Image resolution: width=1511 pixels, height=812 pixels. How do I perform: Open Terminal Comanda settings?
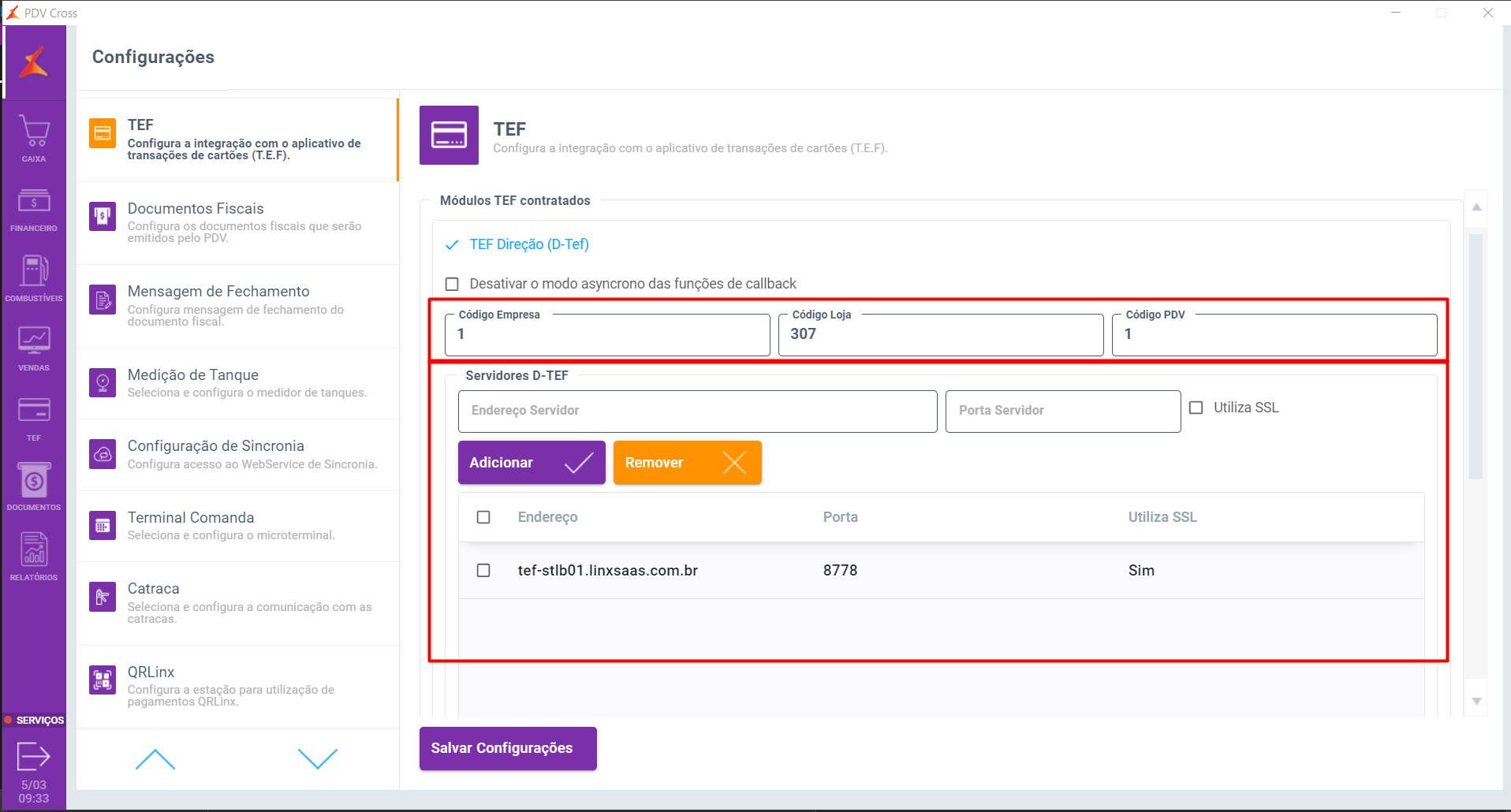[237, 527]
